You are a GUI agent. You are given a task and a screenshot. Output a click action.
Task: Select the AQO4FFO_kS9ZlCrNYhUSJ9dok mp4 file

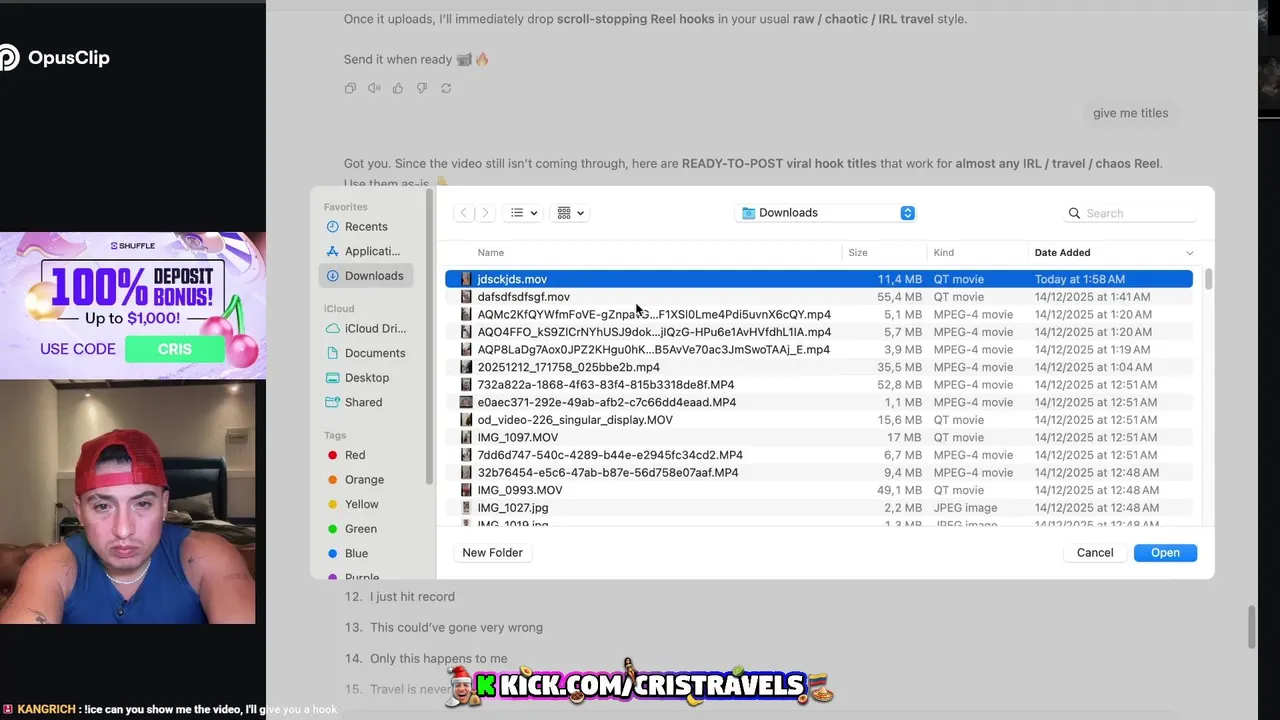pyautogui.click(x=819, y=332)
